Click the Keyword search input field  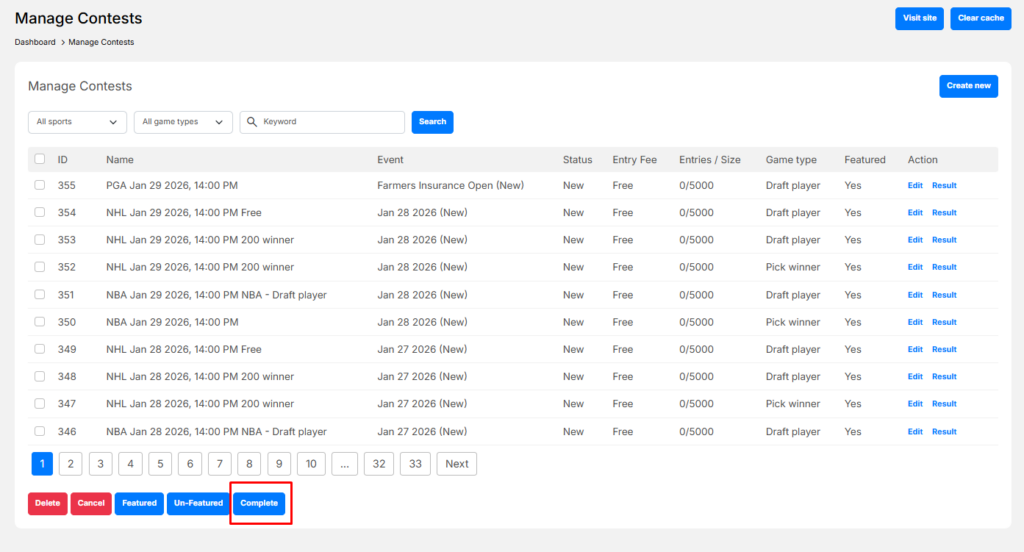(330, 122)
